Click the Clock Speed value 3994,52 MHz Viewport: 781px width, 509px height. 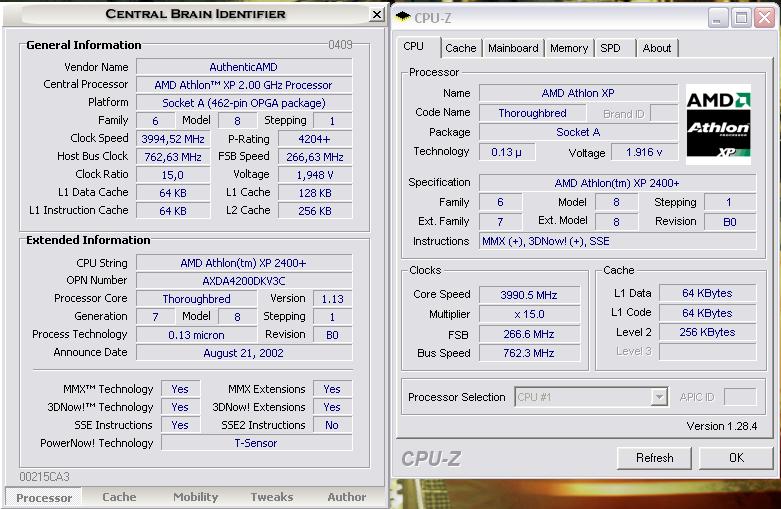click(173, 139)
